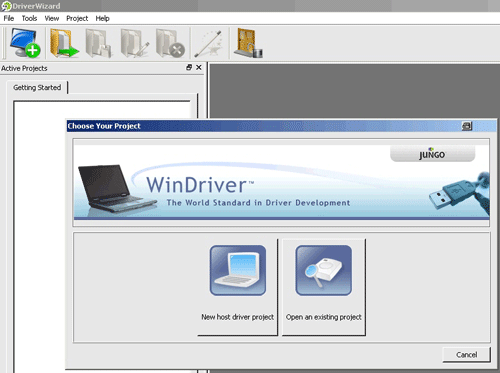Click the Save project toolbar icon
Viewport: 500px width, 373px height.
pos(99,43)
